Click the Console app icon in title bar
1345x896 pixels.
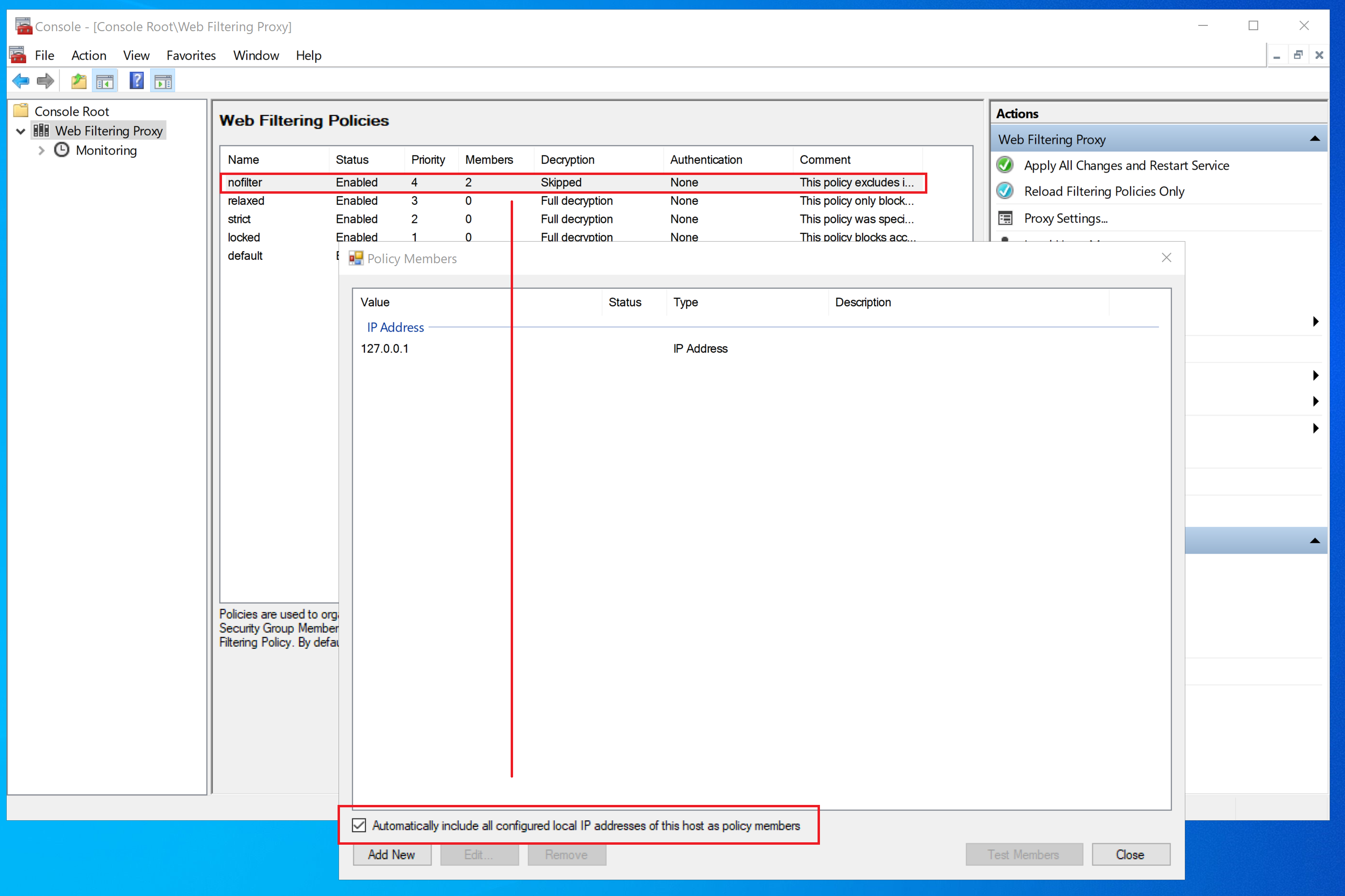click(x=23, y=26)
